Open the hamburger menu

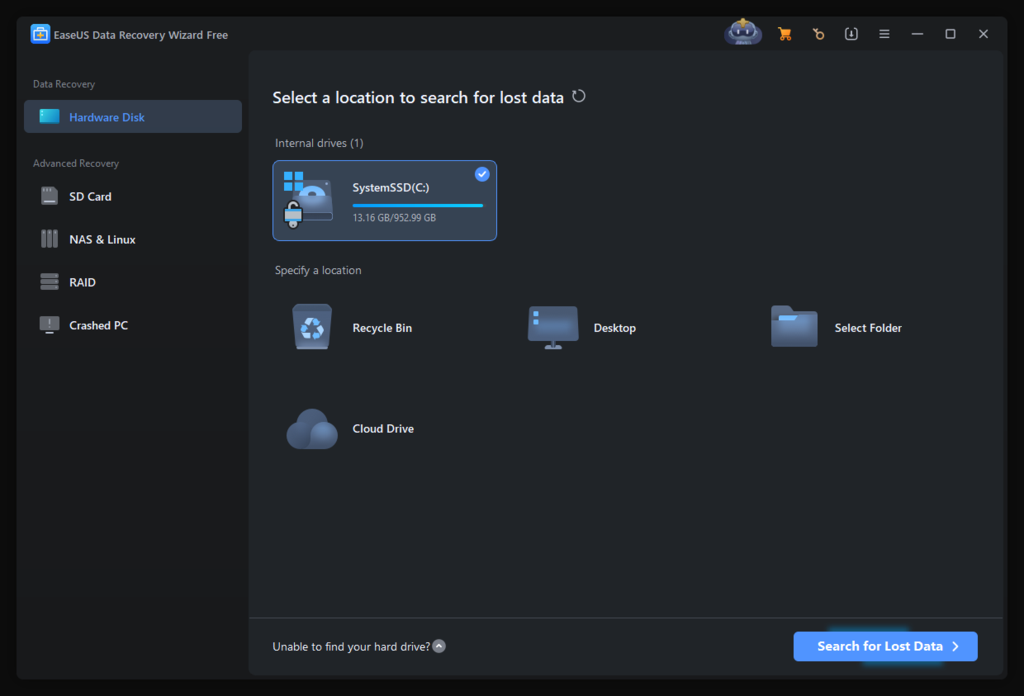(x=884, y=34)
